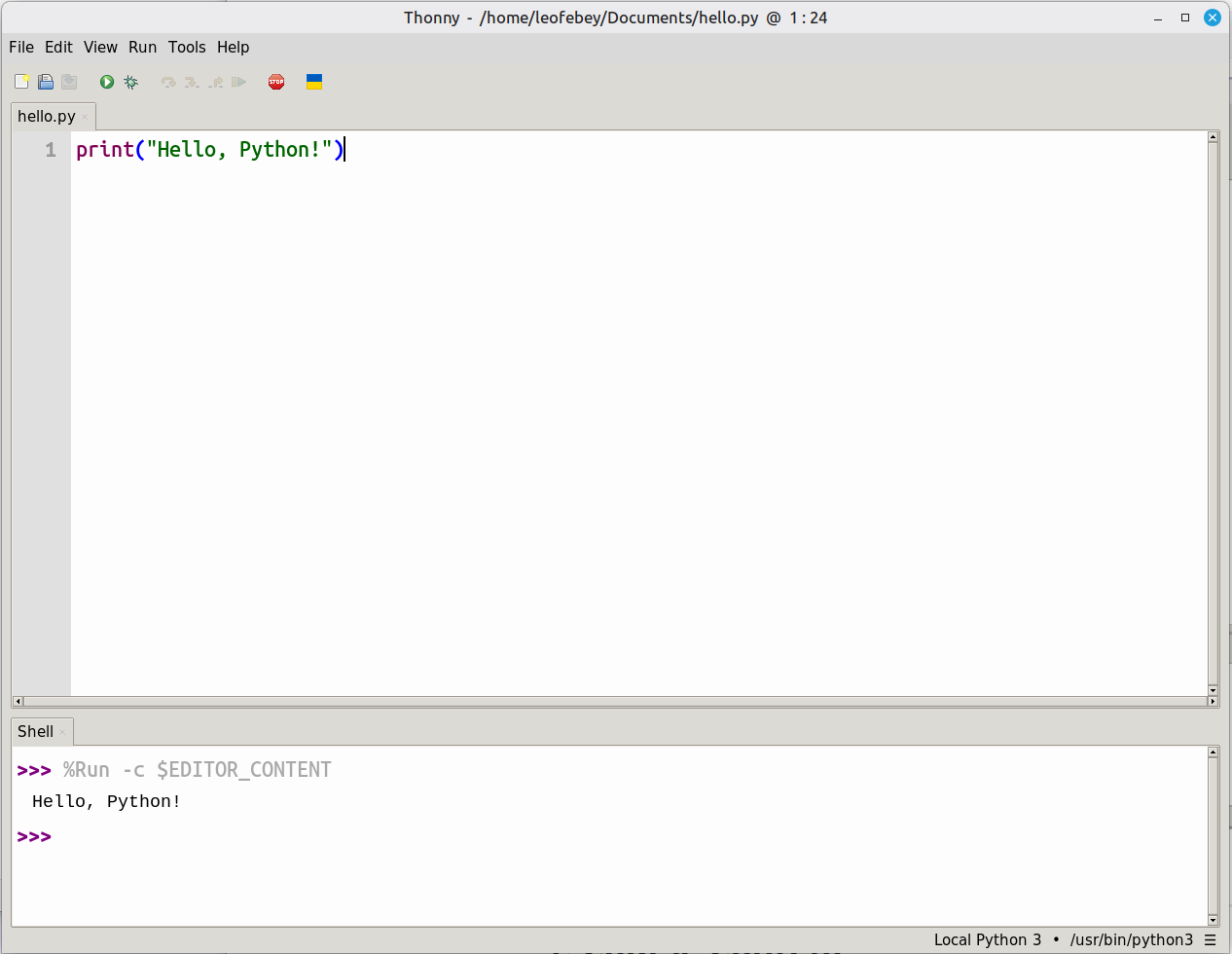
Task: Open the status bar hamburger menu
Action: click(1211, 939)
